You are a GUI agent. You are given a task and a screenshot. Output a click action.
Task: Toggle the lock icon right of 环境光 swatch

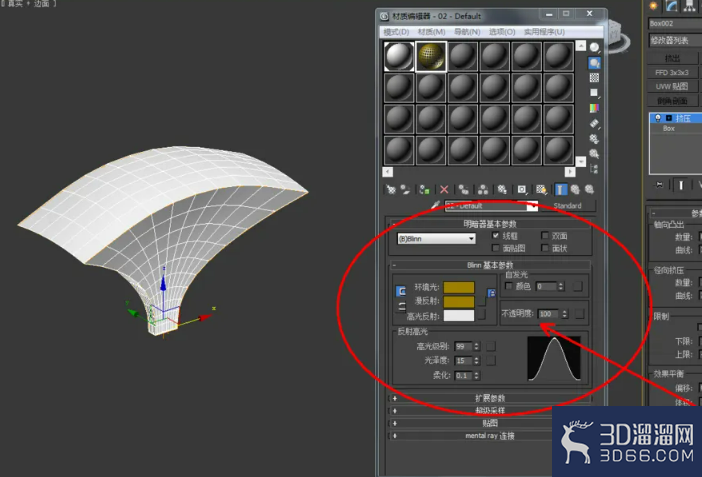pyautogui.click(x=492, y=293)
